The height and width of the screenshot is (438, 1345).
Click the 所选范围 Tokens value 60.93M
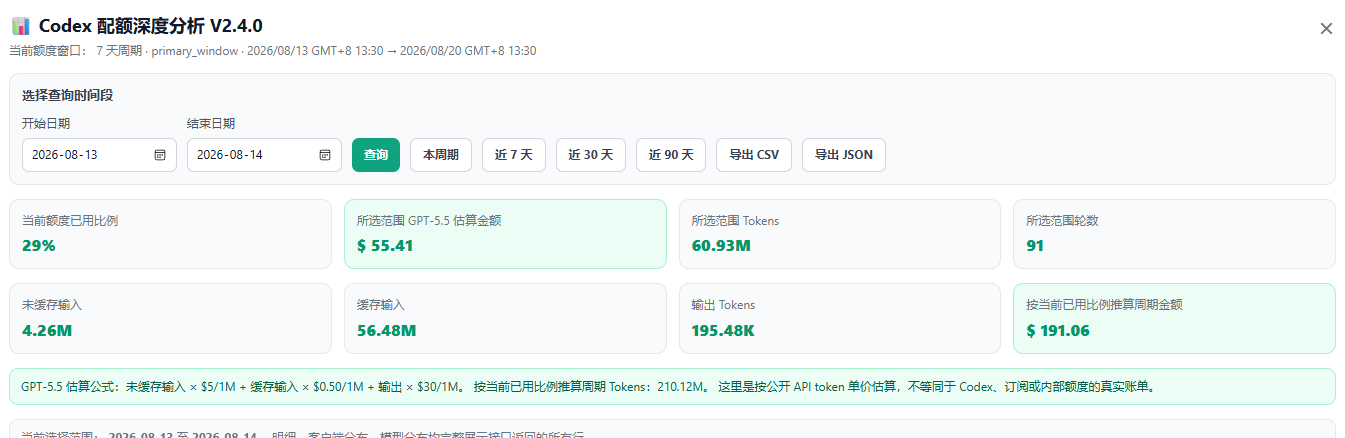721,245
